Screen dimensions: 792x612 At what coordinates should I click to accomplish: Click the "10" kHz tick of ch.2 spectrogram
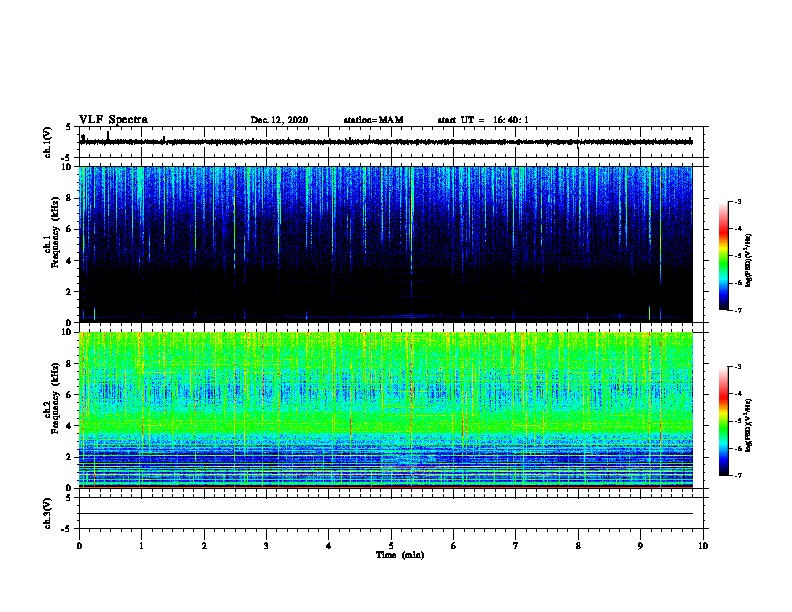(67, 332)
